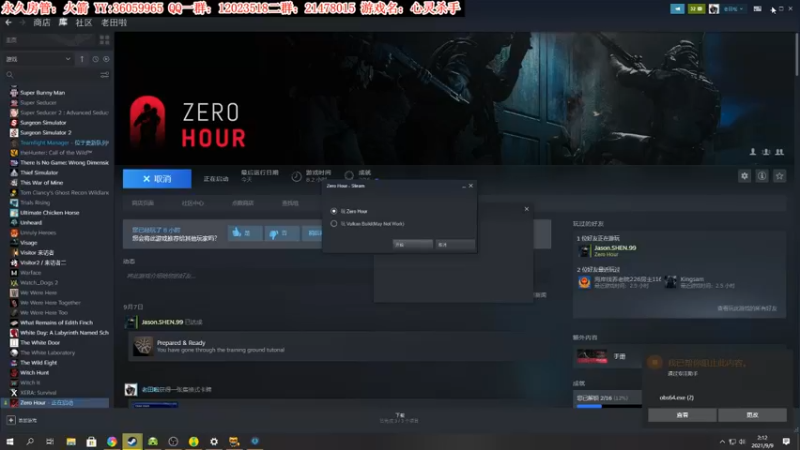Vote thumbs down on game recommendation

click(282, 233)
